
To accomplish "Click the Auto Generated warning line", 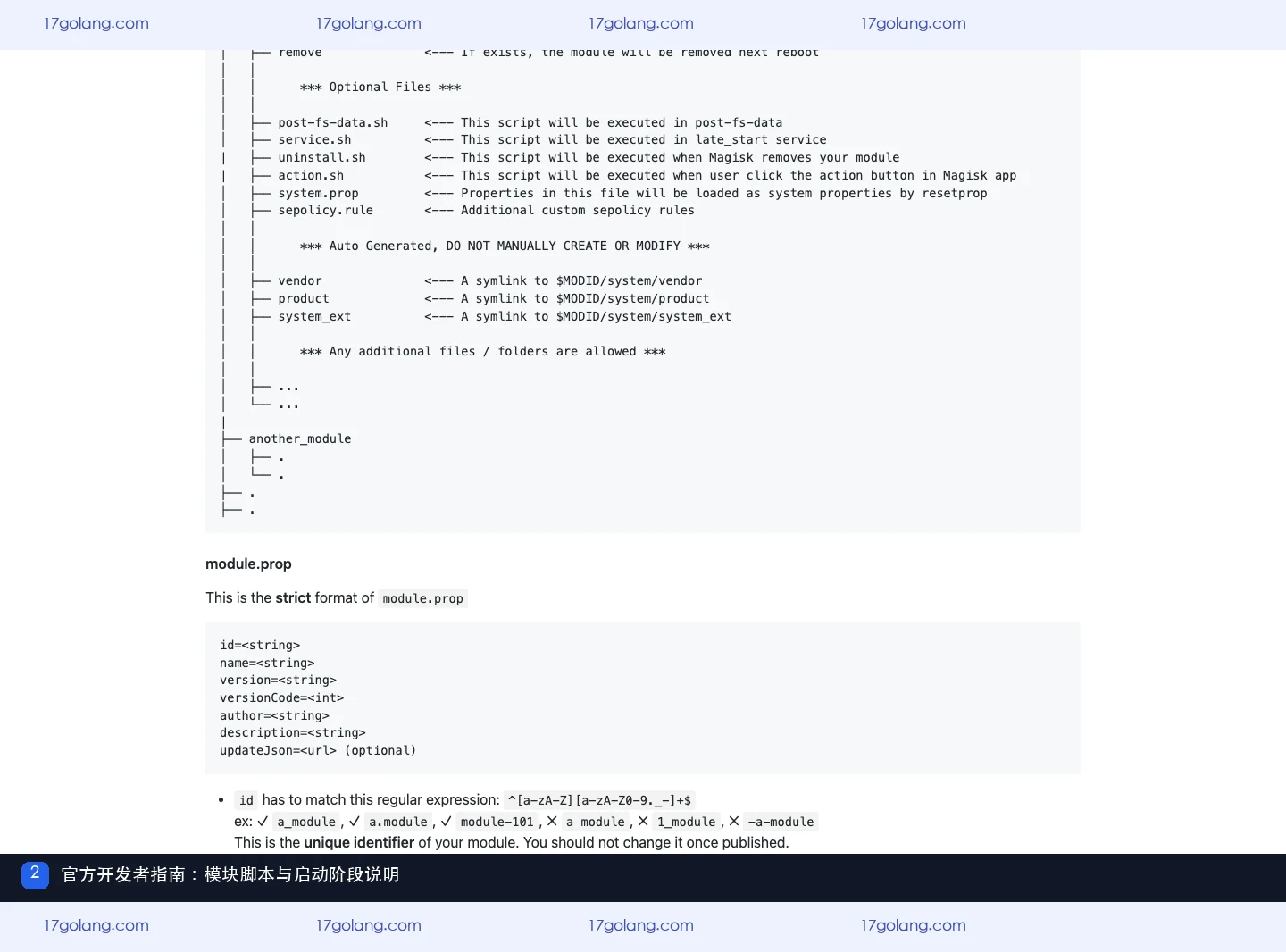I will pyautogui.click(x=505, y=246).
